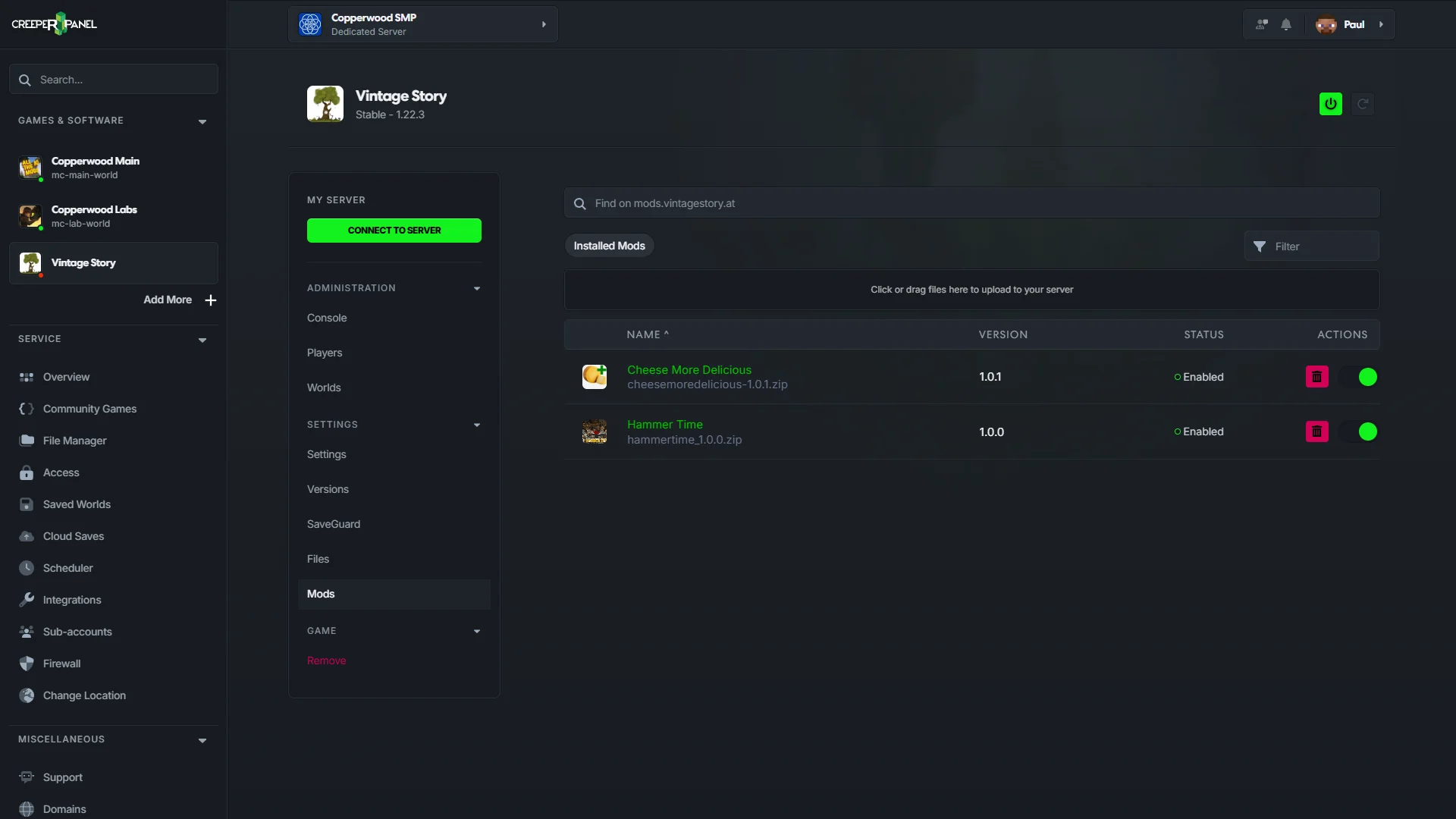1456x819 pixels.
Task: Select the Installed Mods tab
Action: (x=609, y=246)
